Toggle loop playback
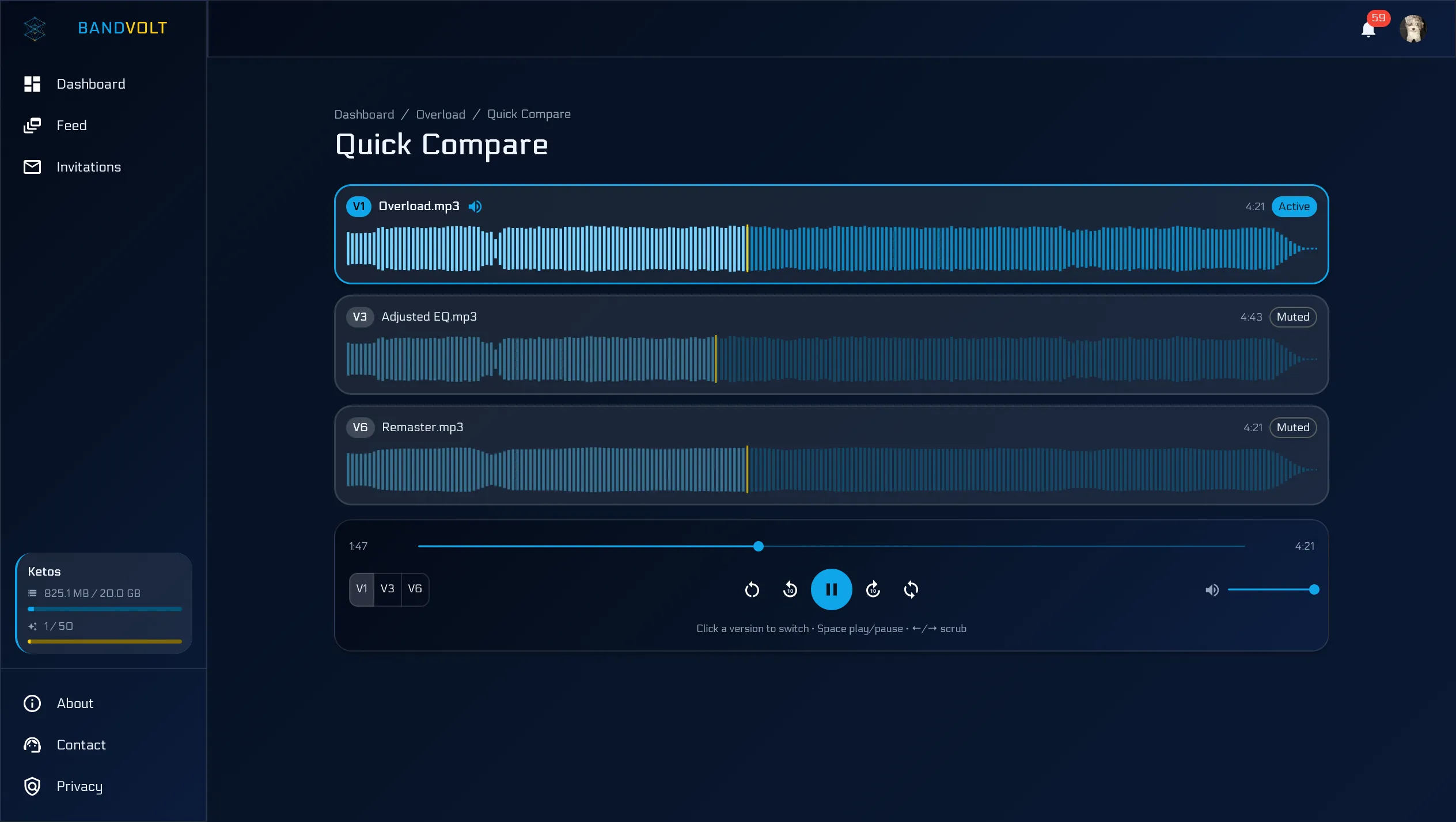This screenshot has height=822, width=1456. pos(911,589)
